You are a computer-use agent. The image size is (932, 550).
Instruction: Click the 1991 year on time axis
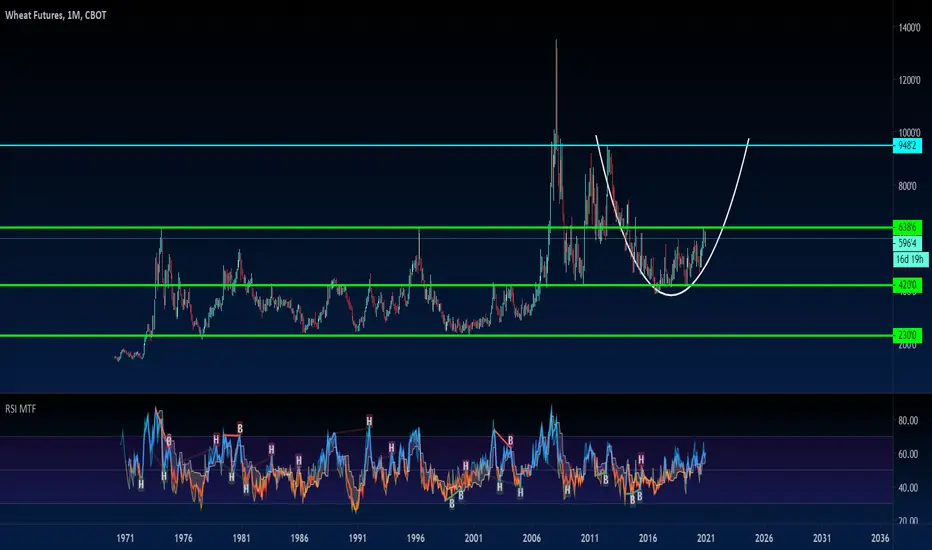click(357, 538)
